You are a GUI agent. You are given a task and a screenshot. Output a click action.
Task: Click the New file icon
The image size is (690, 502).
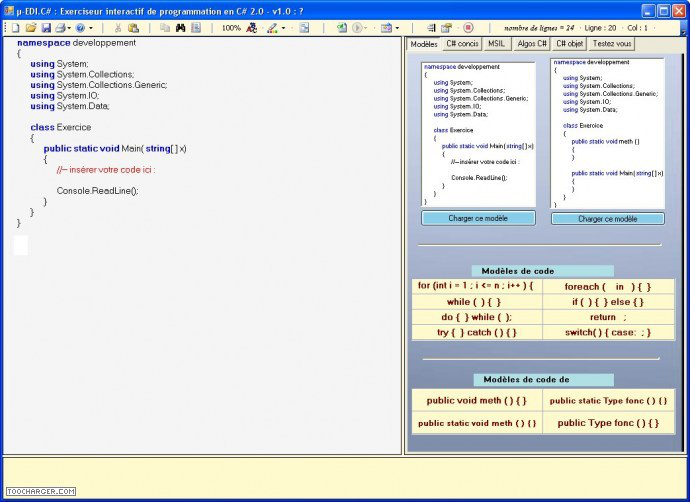click(x=15, y=28)
